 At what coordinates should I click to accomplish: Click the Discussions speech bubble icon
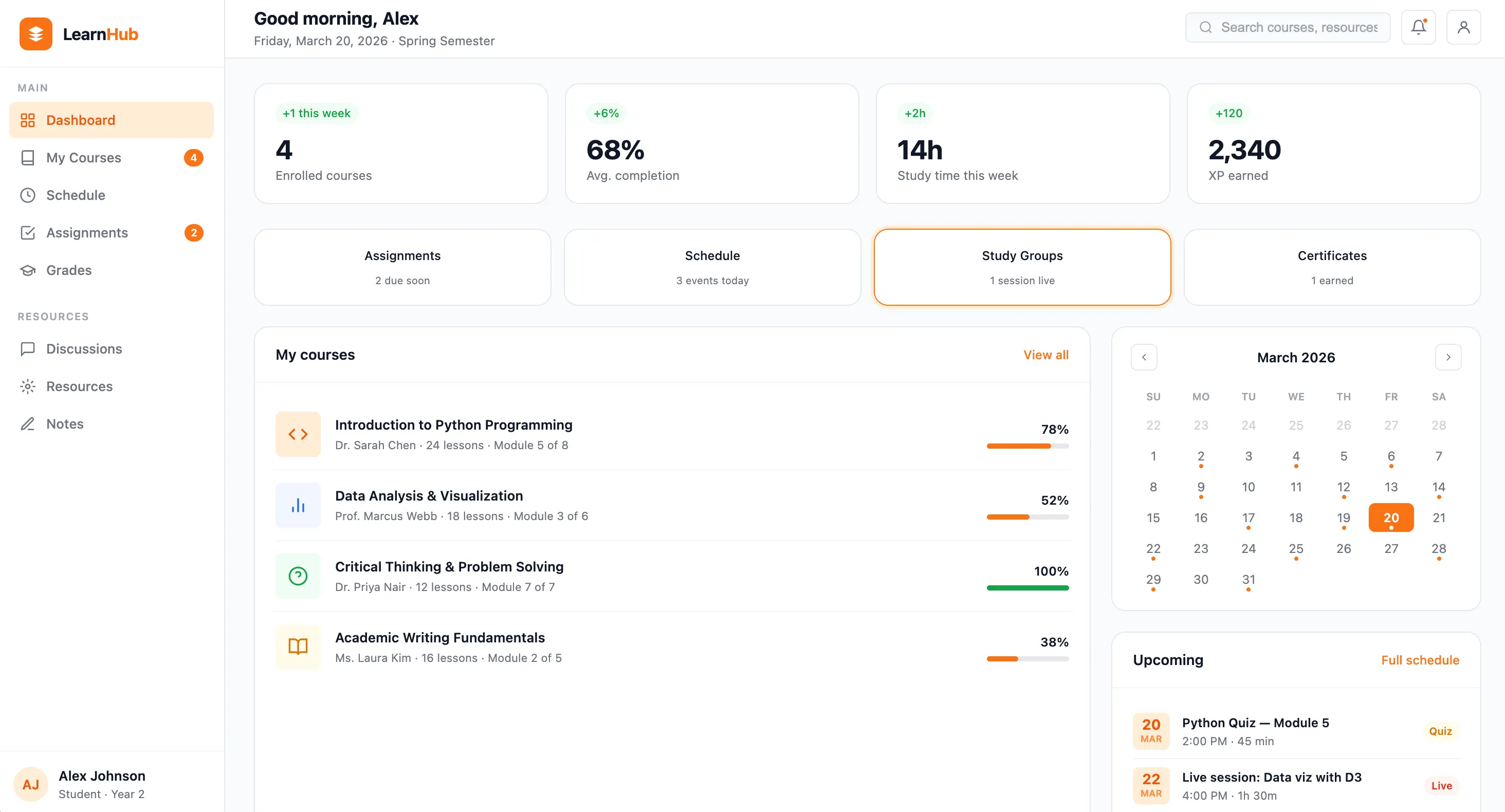(x=27, y=349)
